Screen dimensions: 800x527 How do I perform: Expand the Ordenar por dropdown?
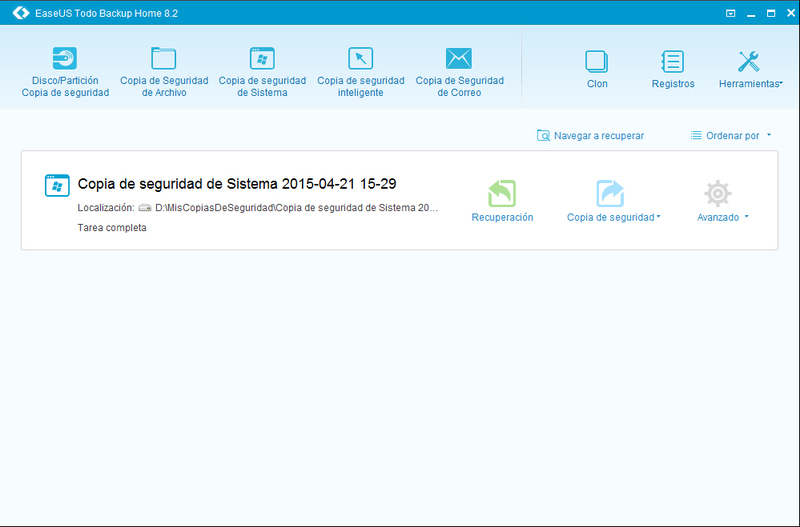tap(731, 136)
